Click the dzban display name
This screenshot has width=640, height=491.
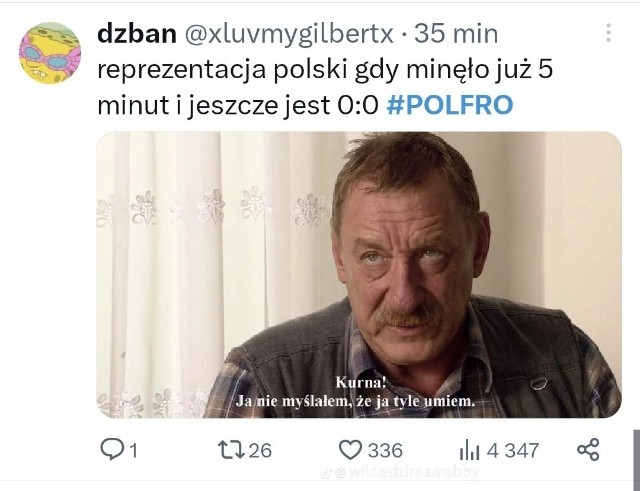[x=137, y=33]
